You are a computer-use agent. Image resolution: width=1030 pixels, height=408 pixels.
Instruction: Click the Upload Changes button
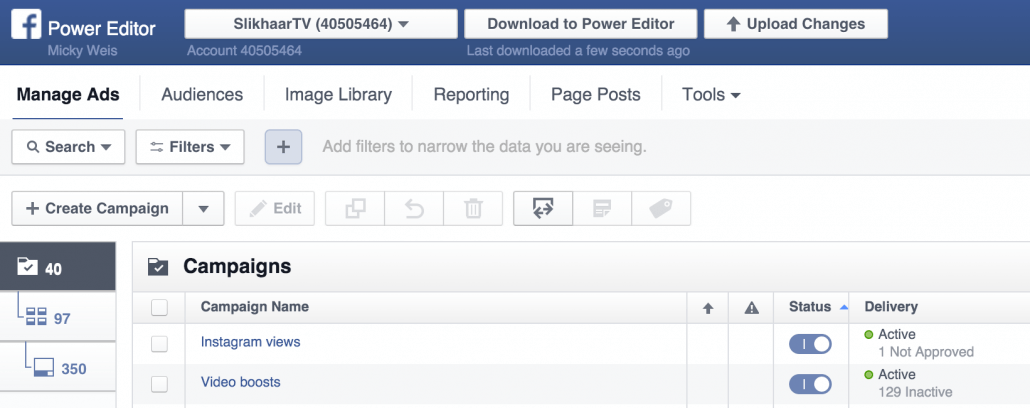click(x=795, y=24)
